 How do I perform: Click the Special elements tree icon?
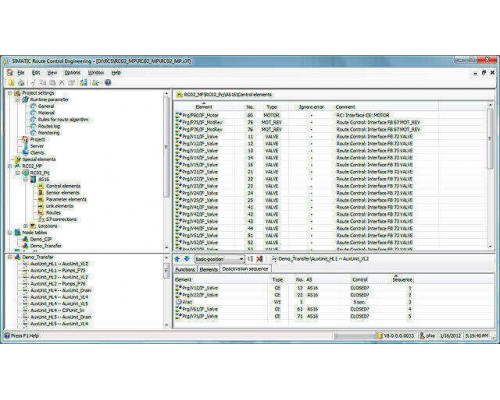click(18, 159)
